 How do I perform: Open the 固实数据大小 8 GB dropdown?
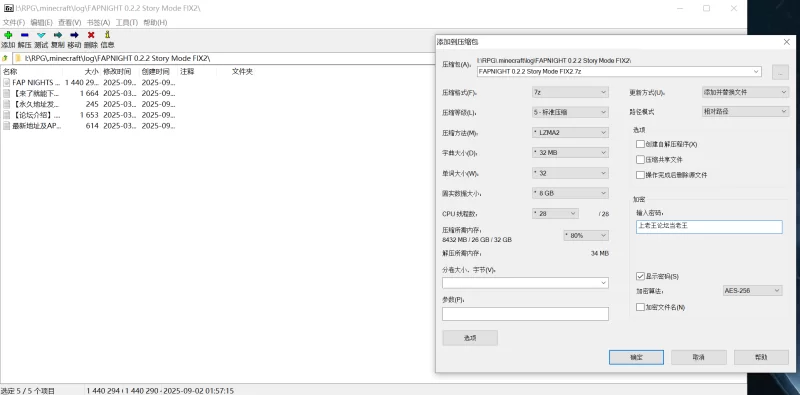(x=570, y=193)
